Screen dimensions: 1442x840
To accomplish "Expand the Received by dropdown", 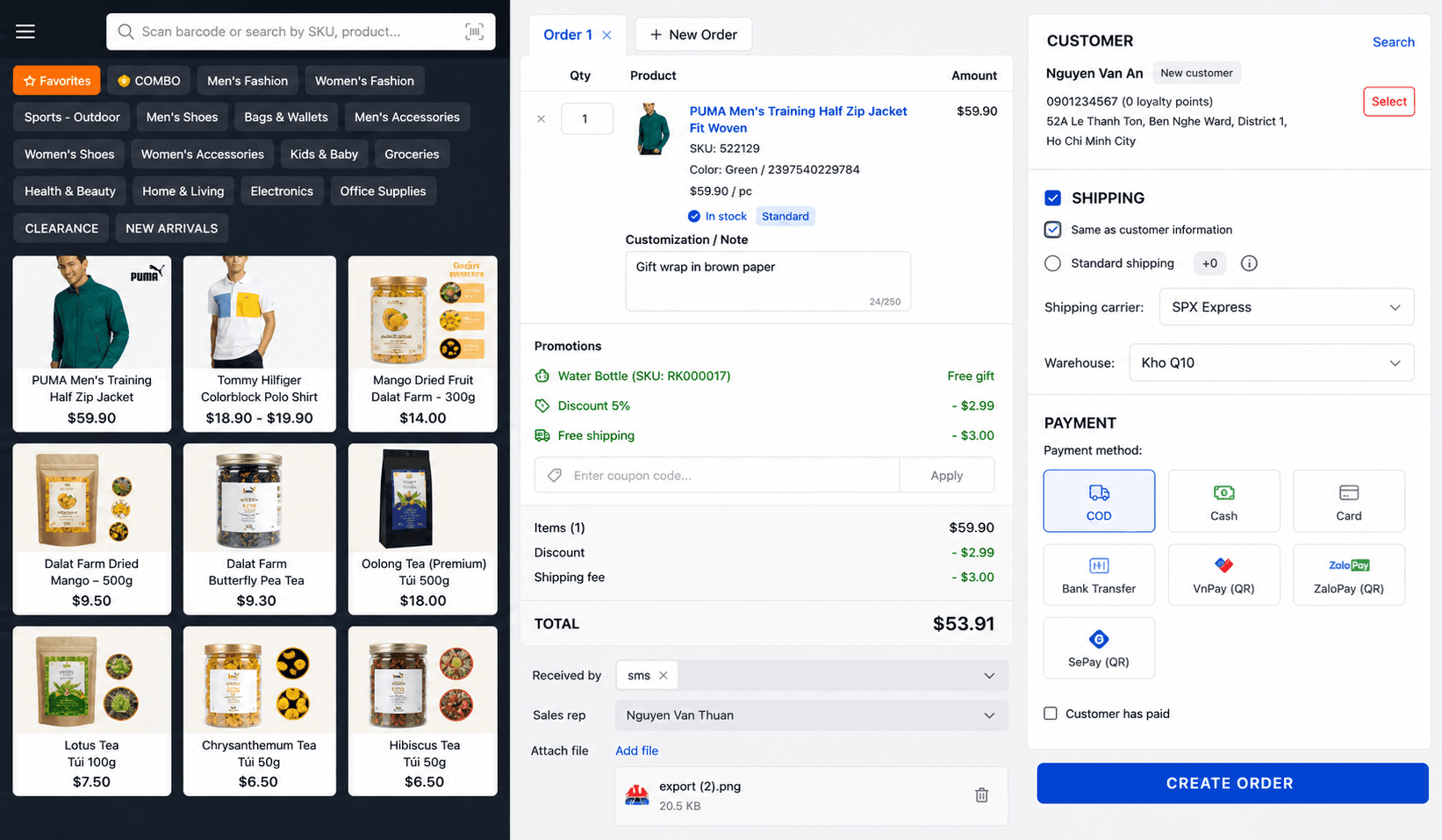I will point(989,675).
